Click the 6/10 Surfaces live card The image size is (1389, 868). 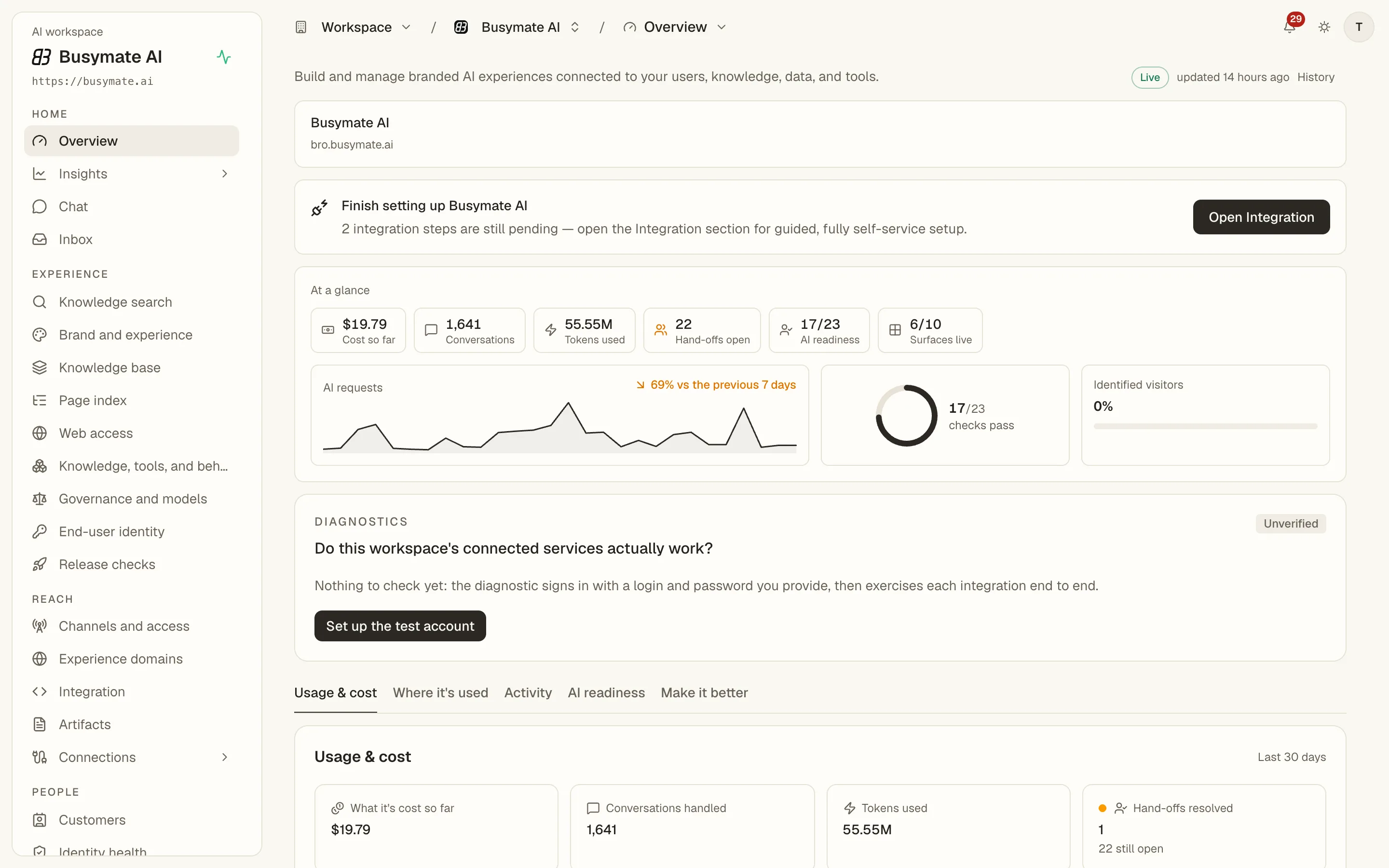[x=930, y=330]
